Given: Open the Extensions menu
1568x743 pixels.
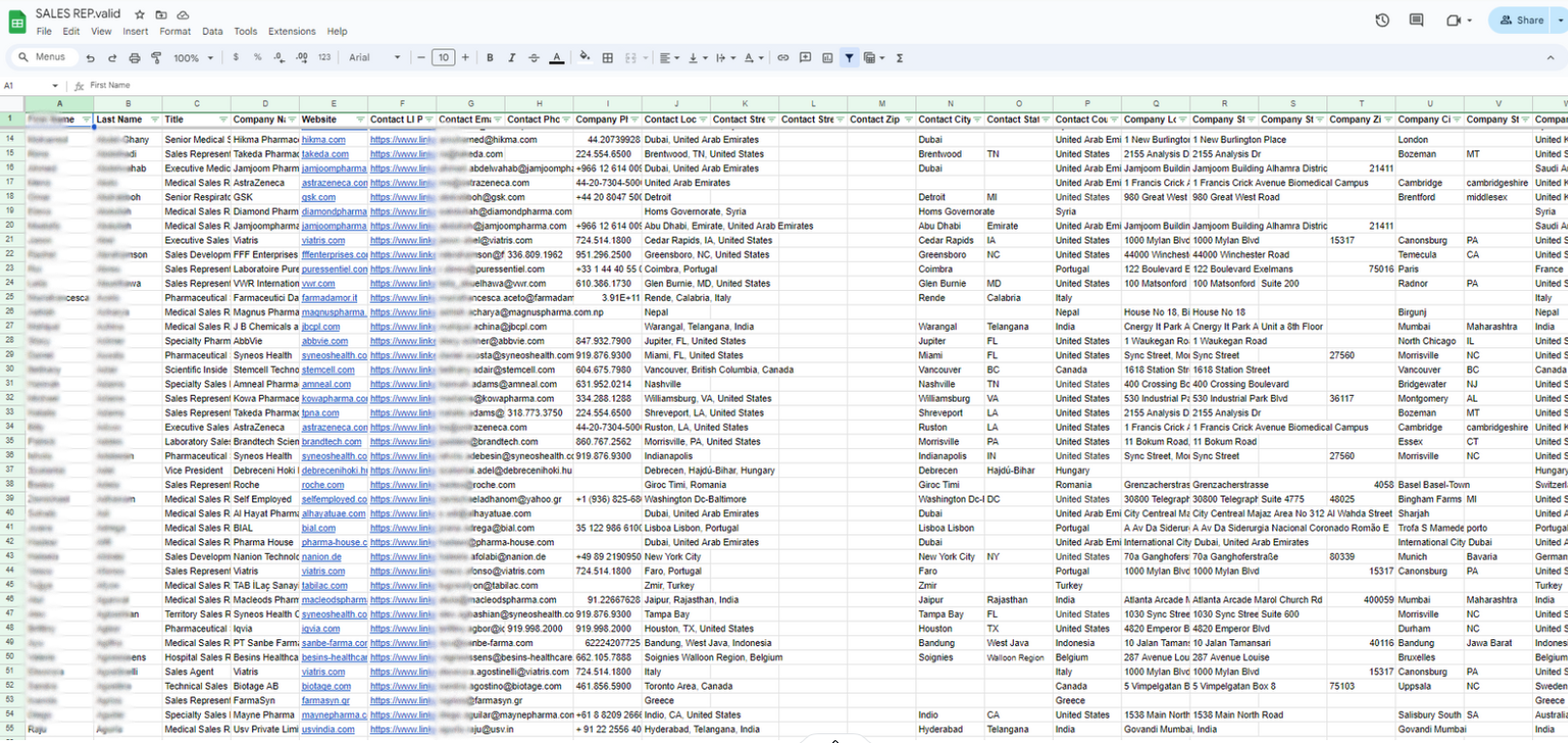Looking at the screenshot, I should click(x=291, y=31).
